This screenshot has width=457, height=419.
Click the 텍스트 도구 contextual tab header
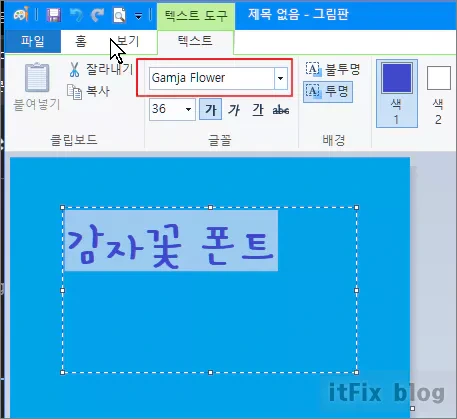coord(196,15)
